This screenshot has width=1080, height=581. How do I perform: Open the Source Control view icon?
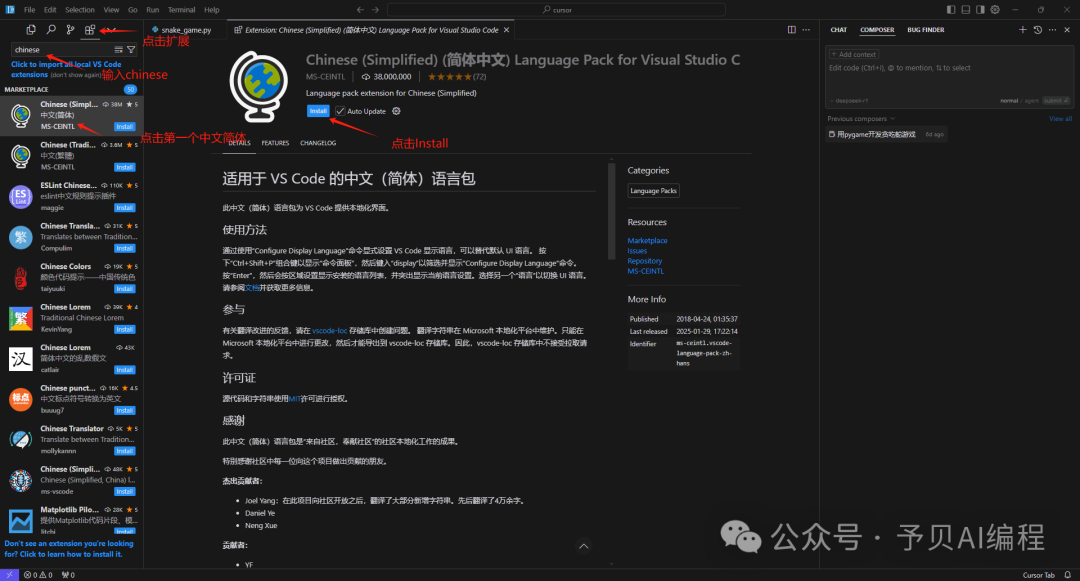70,30
